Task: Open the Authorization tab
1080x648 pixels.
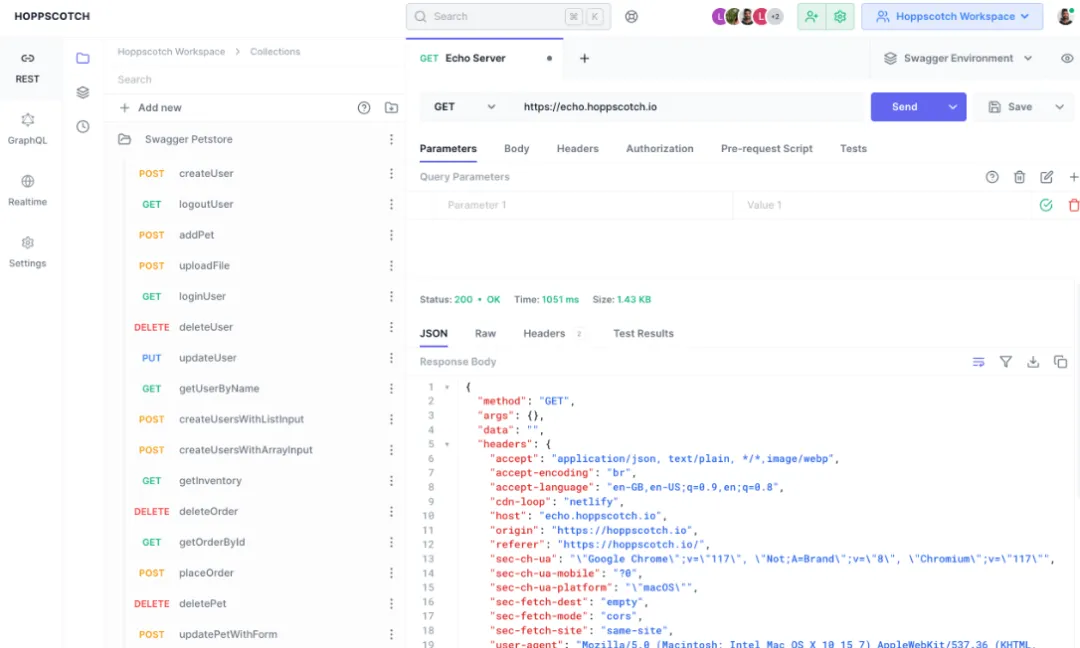Action: (x=659, y=149)
